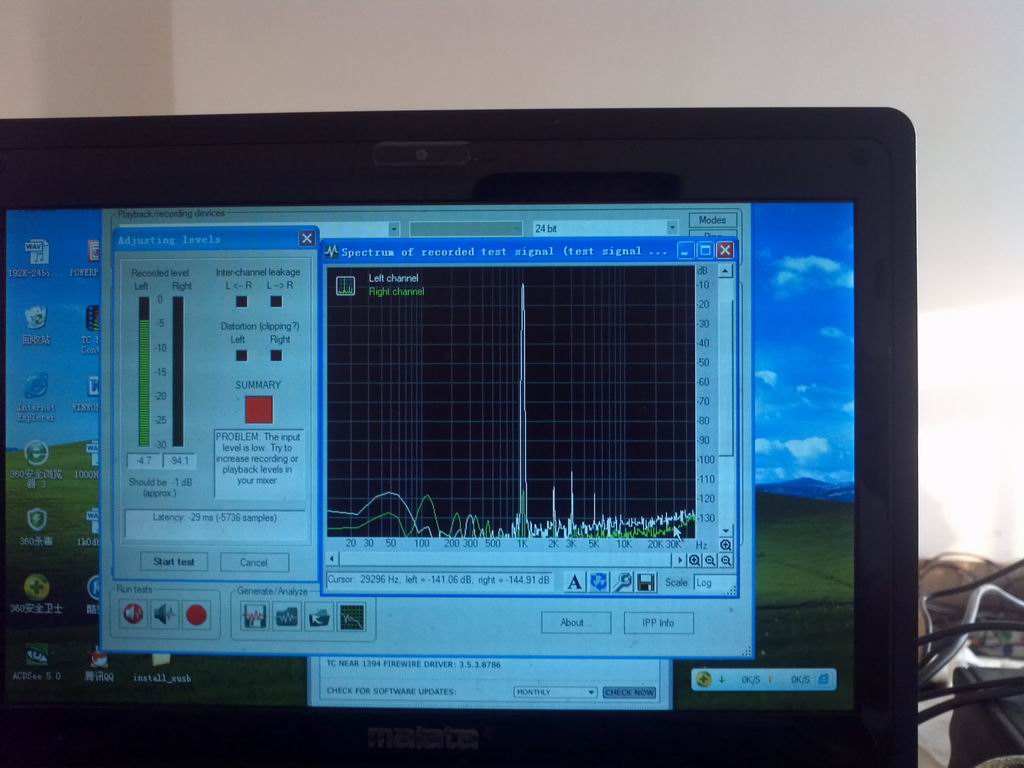
Task: Launch the 360安全浏览器 browser icon
Action: (35, 464)
